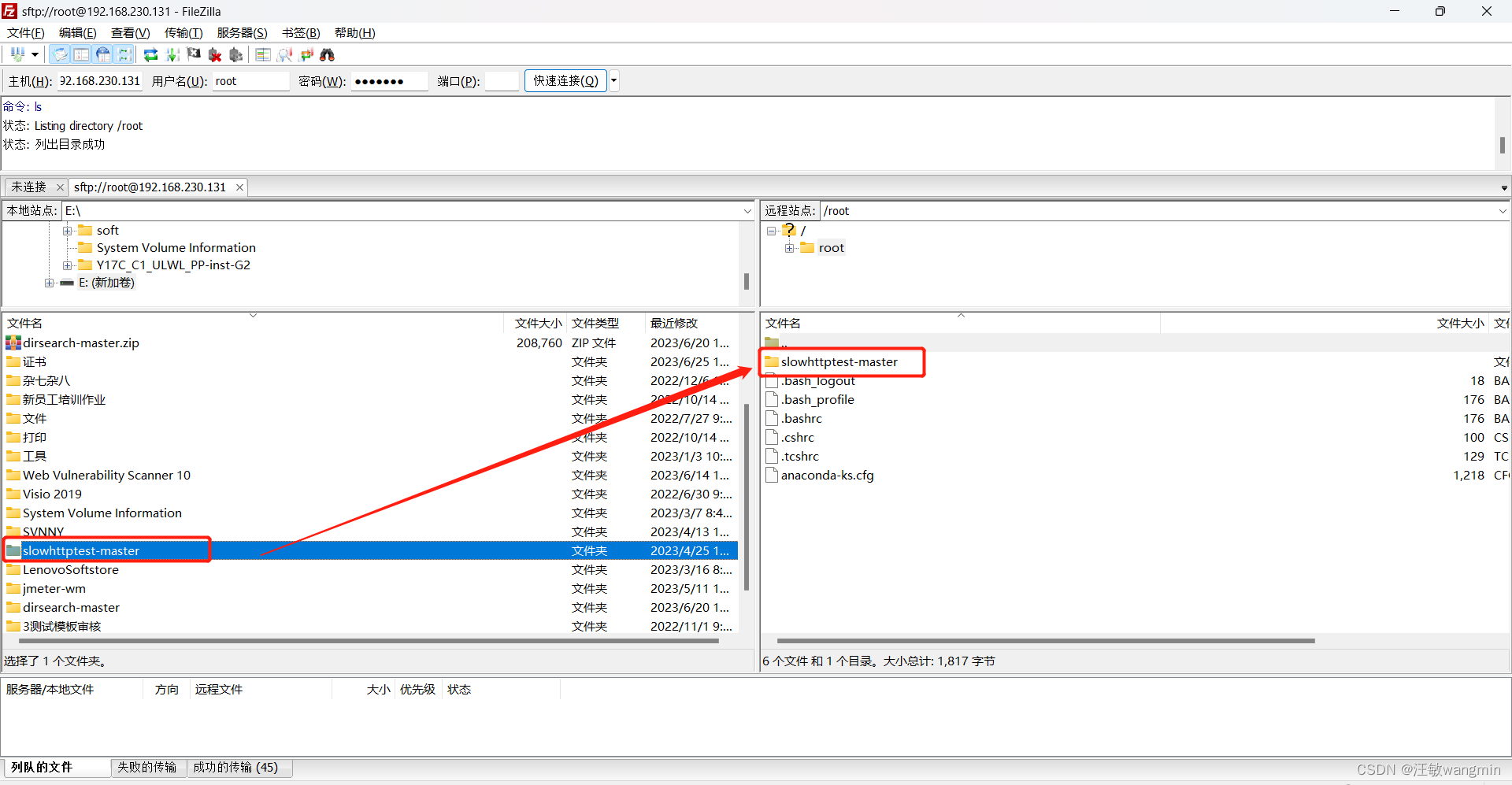Viewport: 1512px width, 785px height.
Task: Open the 服务器(S) menu
Action: 243,33
